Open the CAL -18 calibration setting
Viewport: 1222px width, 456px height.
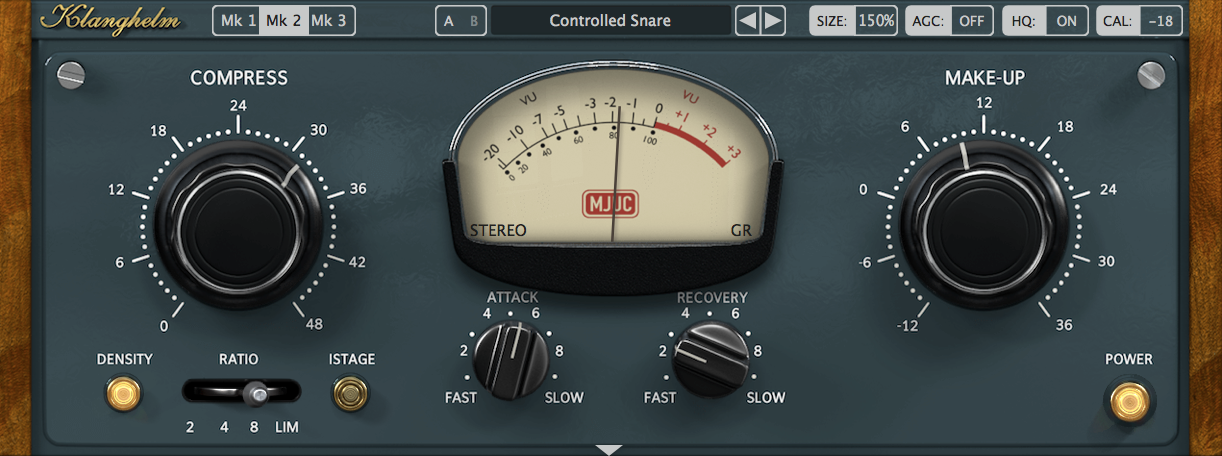(x=1140, y=20)
